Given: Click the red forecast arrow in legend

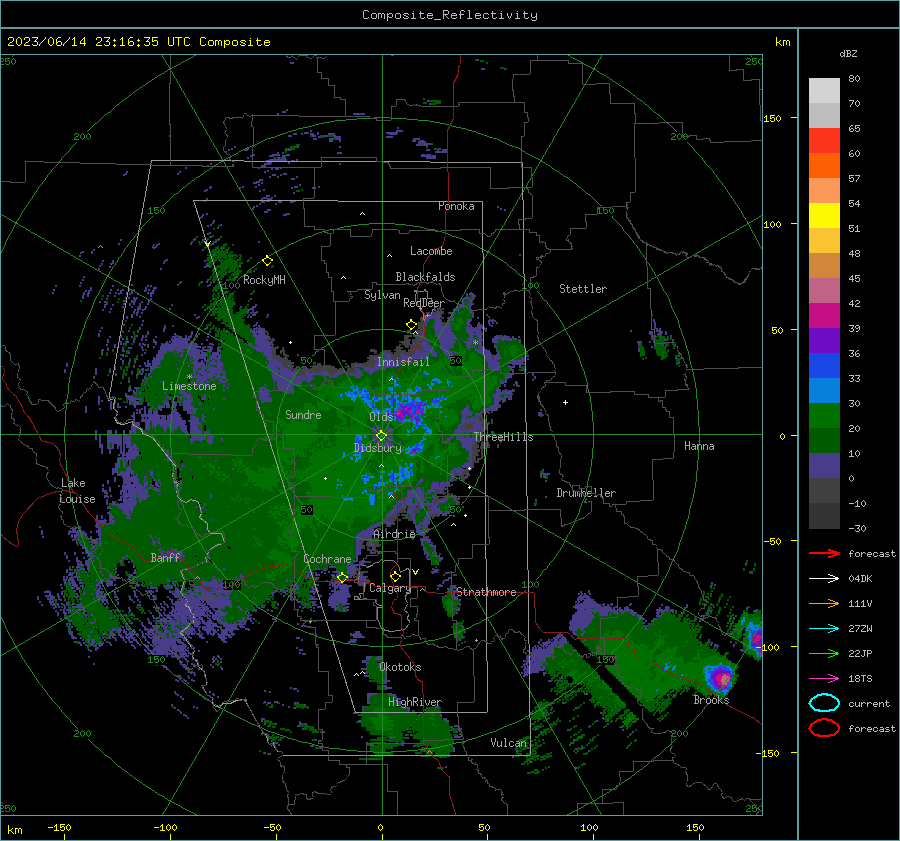Looking at the screenshot, I should pos(824,553).
